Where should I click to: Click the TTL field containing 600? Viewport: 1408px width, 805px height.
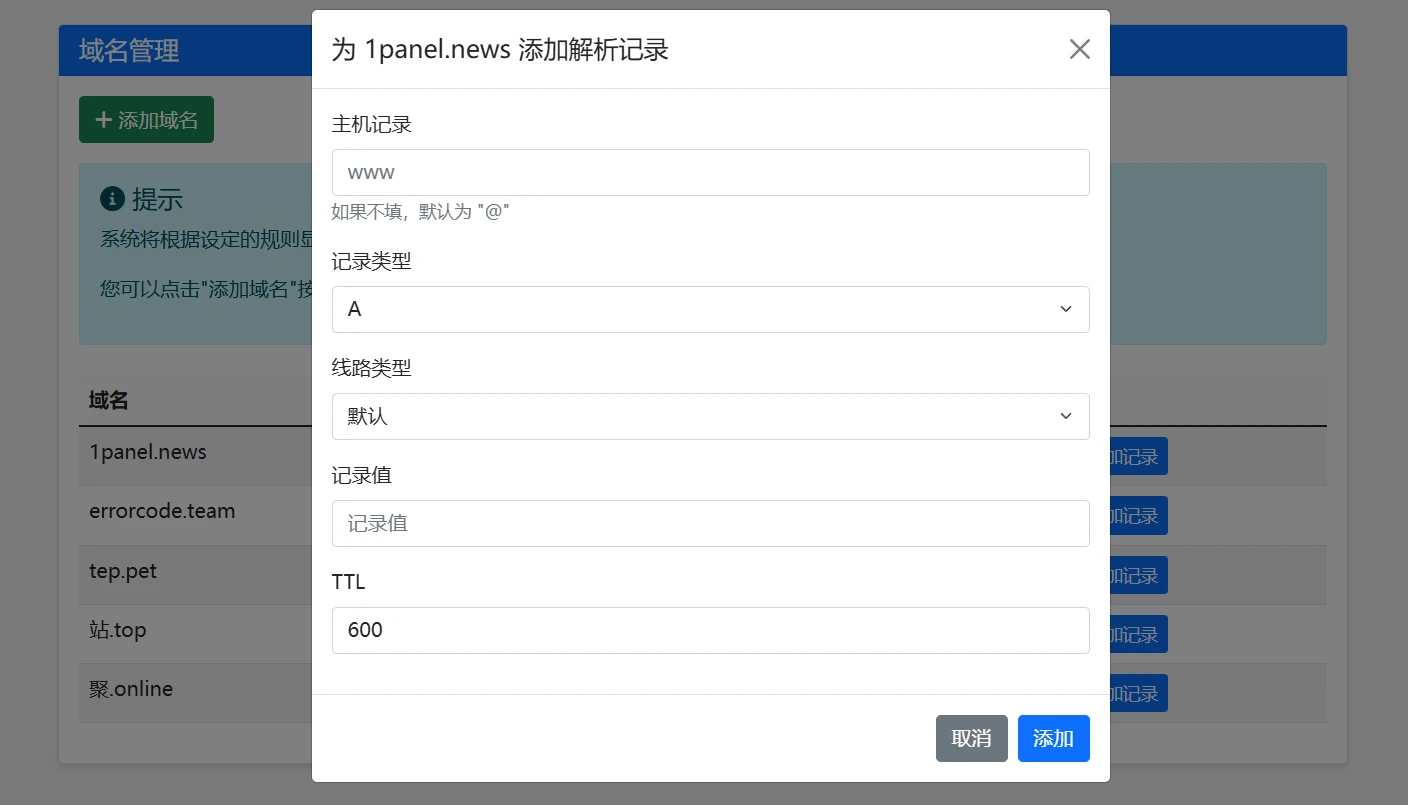point(710,630)
